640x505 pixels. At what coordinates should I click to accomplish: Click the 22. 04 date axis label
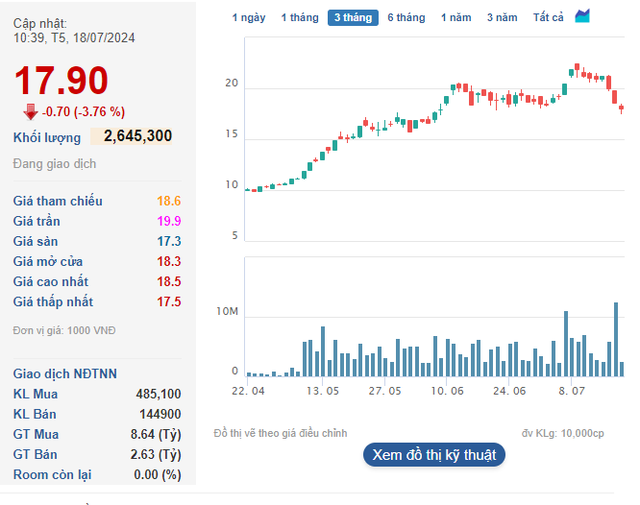pos(248,391)
